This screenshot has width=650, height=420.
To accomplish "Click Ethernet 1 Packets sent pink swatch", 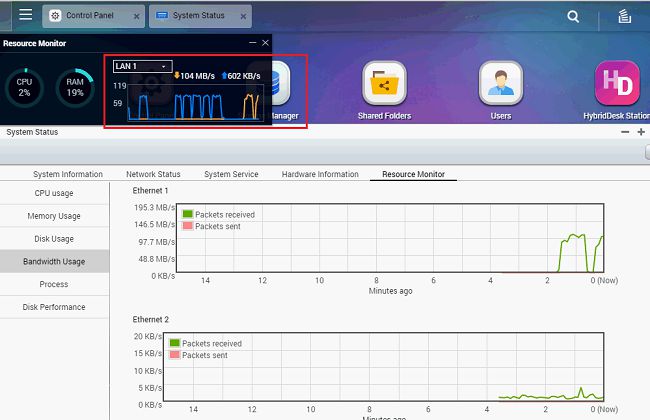I will [188, 226].
